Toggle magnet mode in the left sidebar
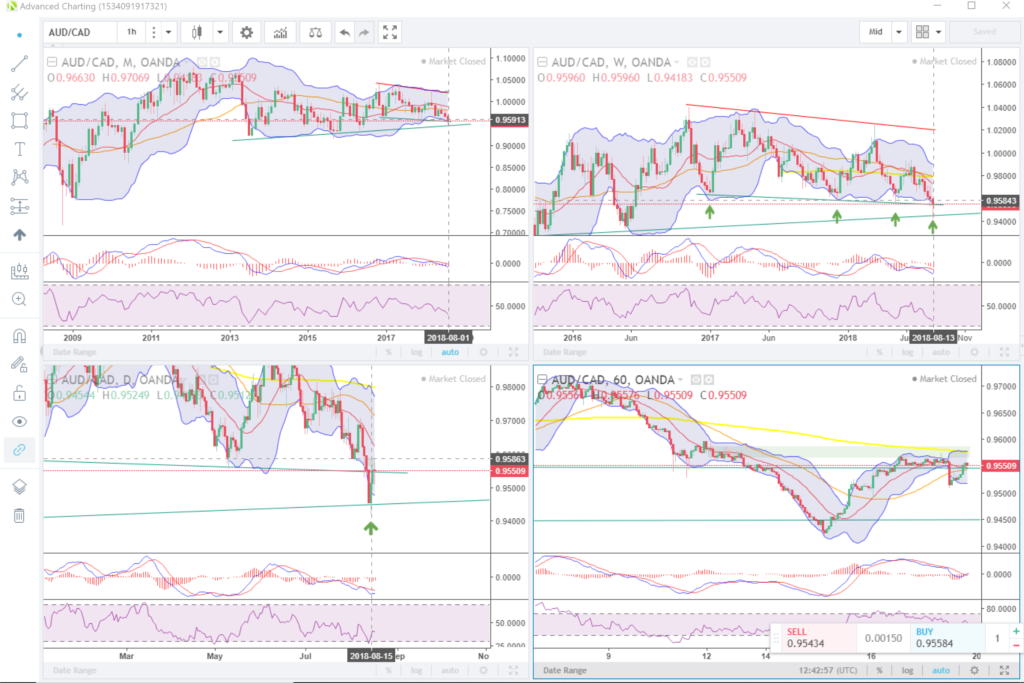The height and width of the screenshot is (683, 1024). (x=19, y=336)
